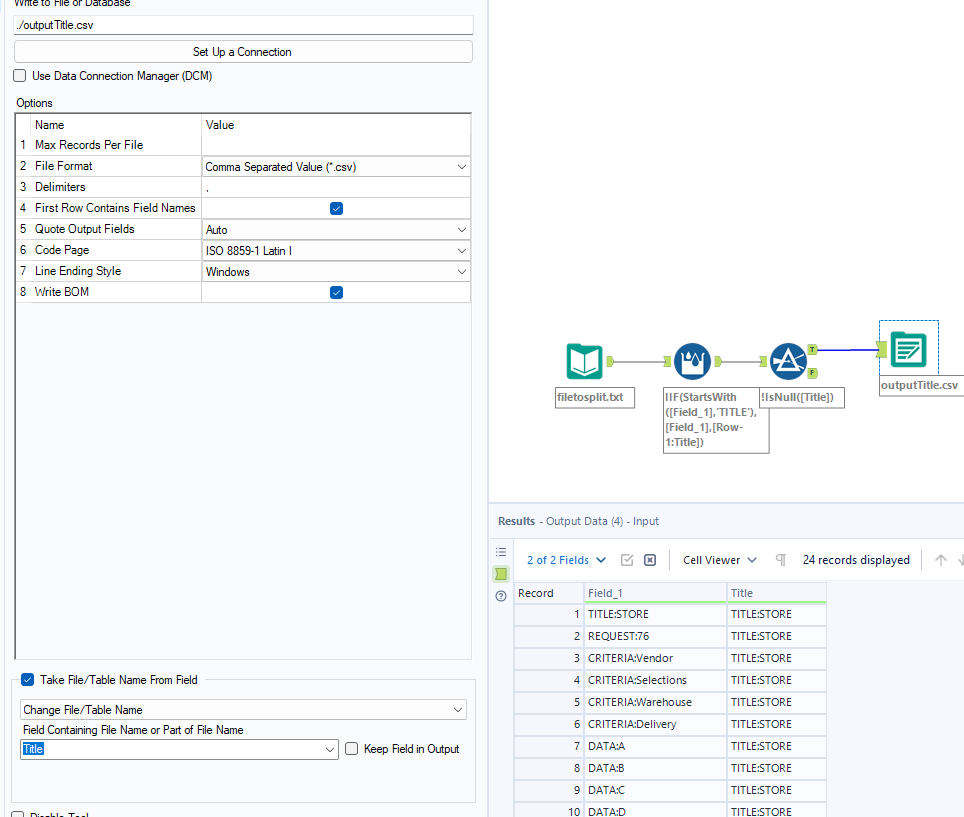This screenshot has height=817, width=964.
Task: Select the Output Data tool outputTitle.csv
Action: (908, 350)
